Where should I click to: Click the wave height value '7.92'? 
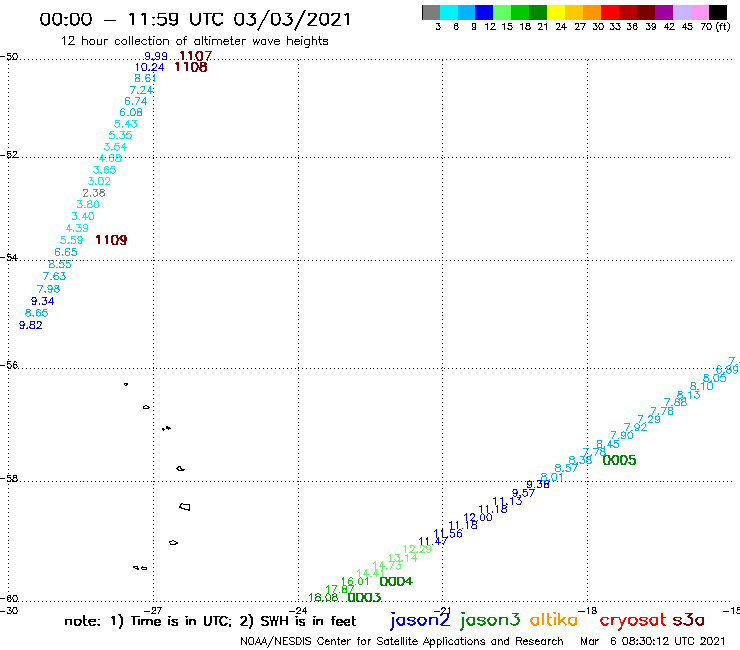point(635,427)
